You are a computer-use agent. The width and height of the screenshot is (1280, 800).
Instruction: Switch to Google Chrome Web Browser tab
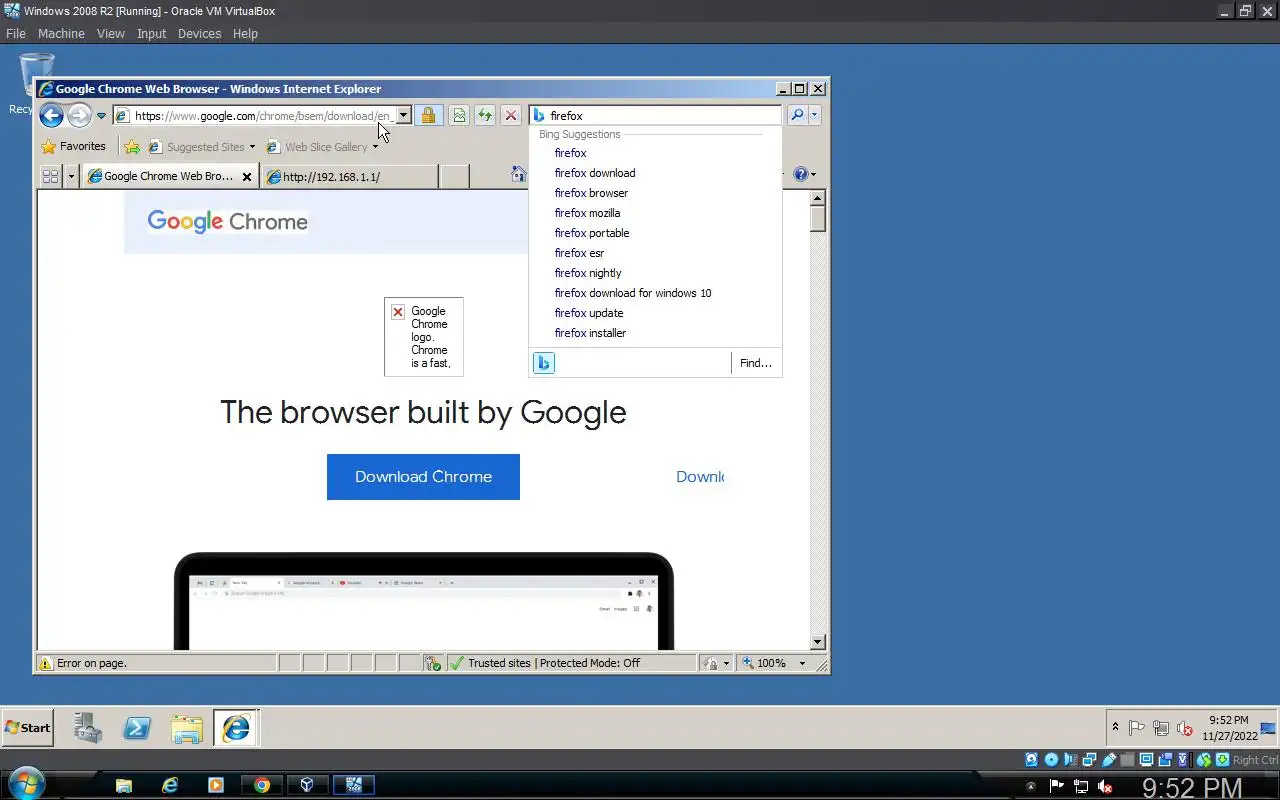coord(160,176)
